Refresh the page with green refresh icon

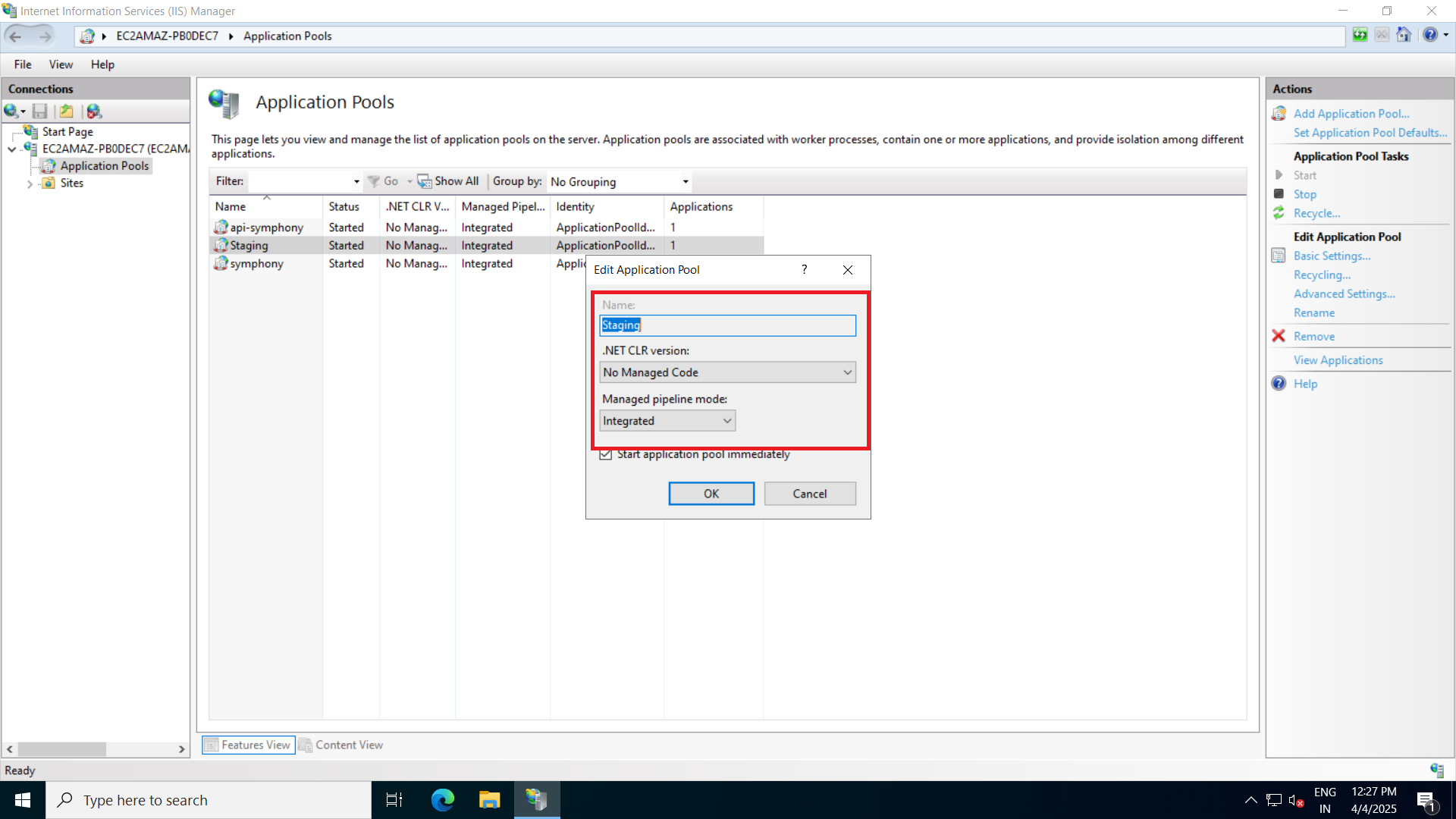tap(1360, 35)
